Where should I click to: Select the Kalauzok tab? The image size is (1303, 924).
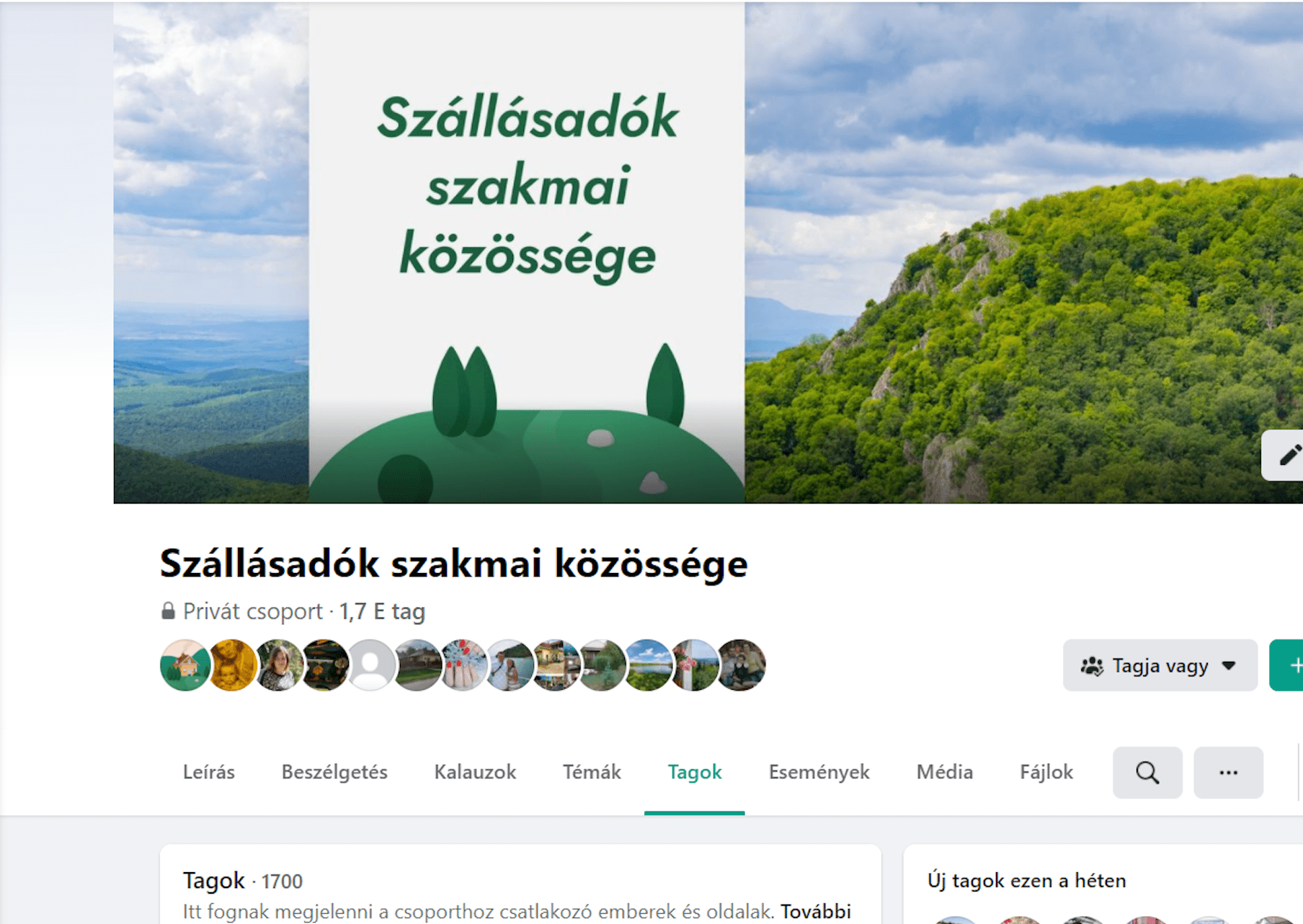point(475,772)
